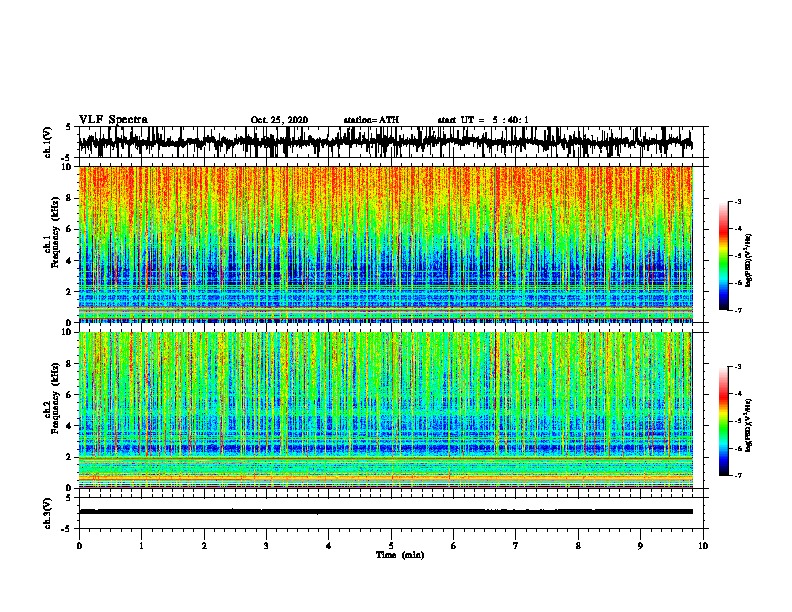This screenshot has width=792, height=612.
Task: Click time axis tick label 5
Action: (x=391, y=546)
